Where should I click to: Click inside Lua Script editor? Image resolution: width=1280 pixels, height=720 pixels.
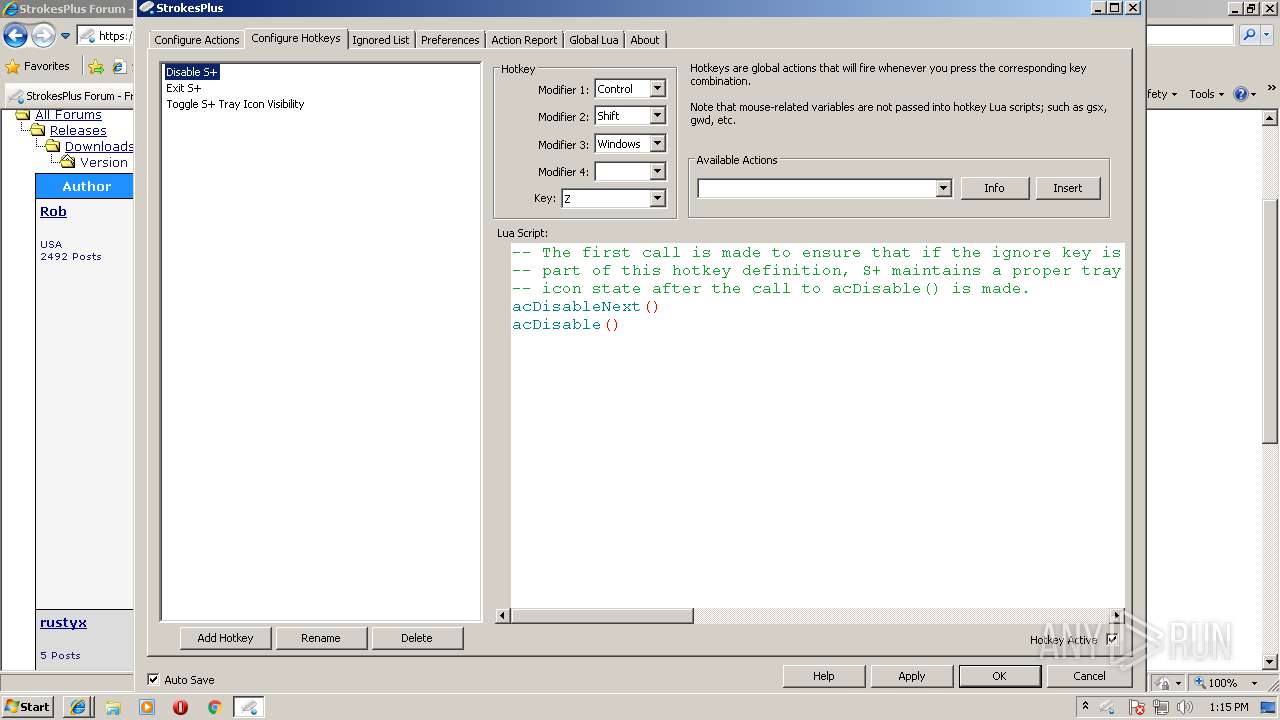(817, 425)
